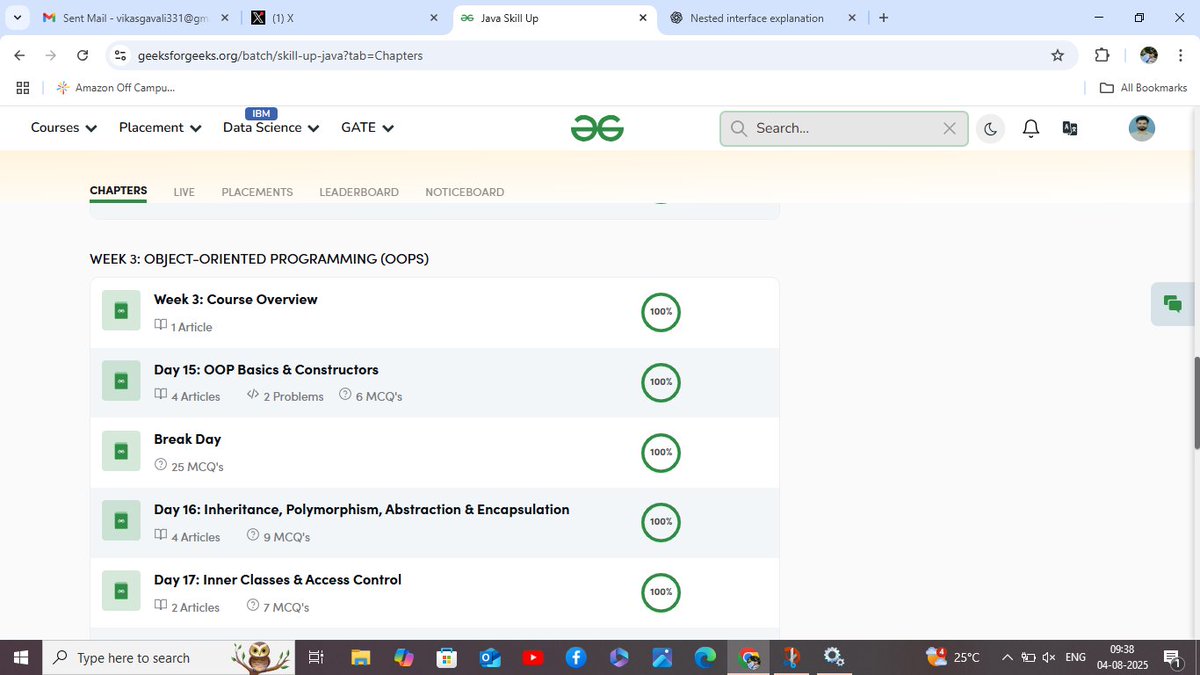The width and height of the screenshot is (1200, 675).
Task: Open Chrome profile avatar
Action: (x=1149, y=55)
